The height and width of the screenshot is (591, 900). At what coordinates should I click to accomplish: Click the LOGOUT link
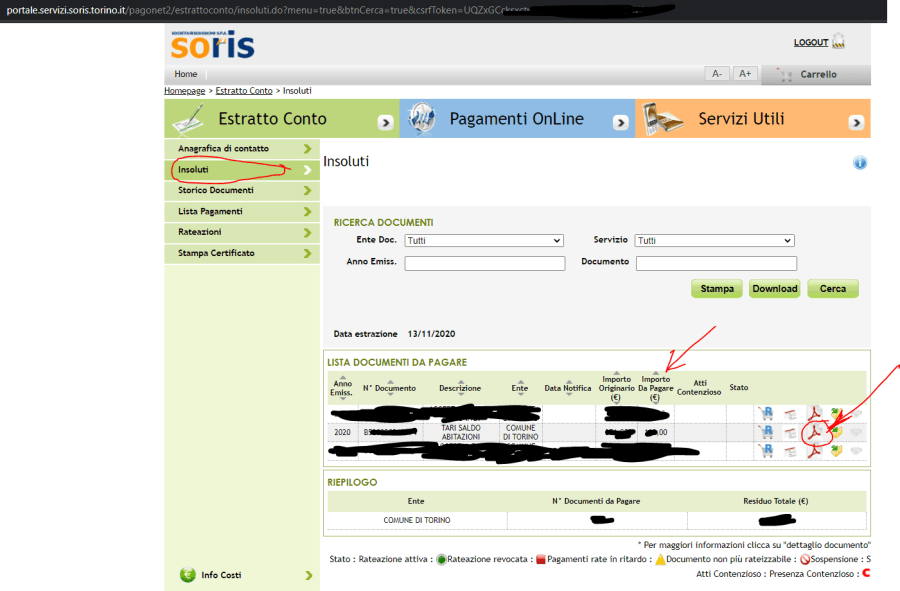[x=810, y=43]
